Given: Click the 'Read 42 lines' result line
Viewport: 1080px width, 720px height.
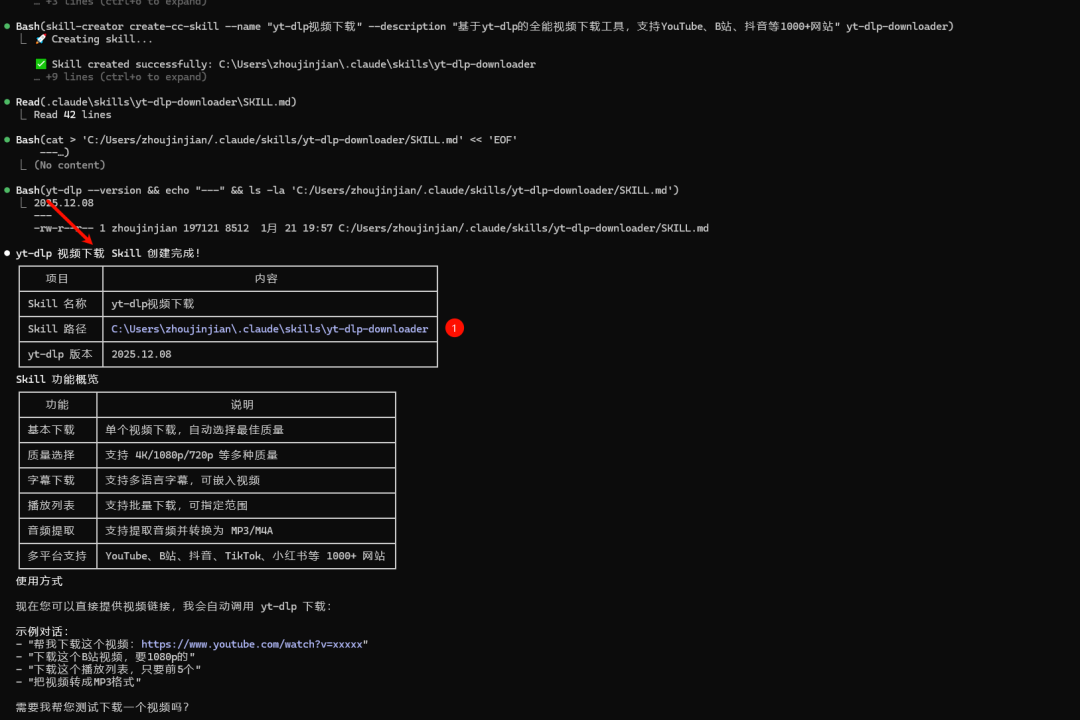Looking at the screenshot, I should click(x=72, y=115).
